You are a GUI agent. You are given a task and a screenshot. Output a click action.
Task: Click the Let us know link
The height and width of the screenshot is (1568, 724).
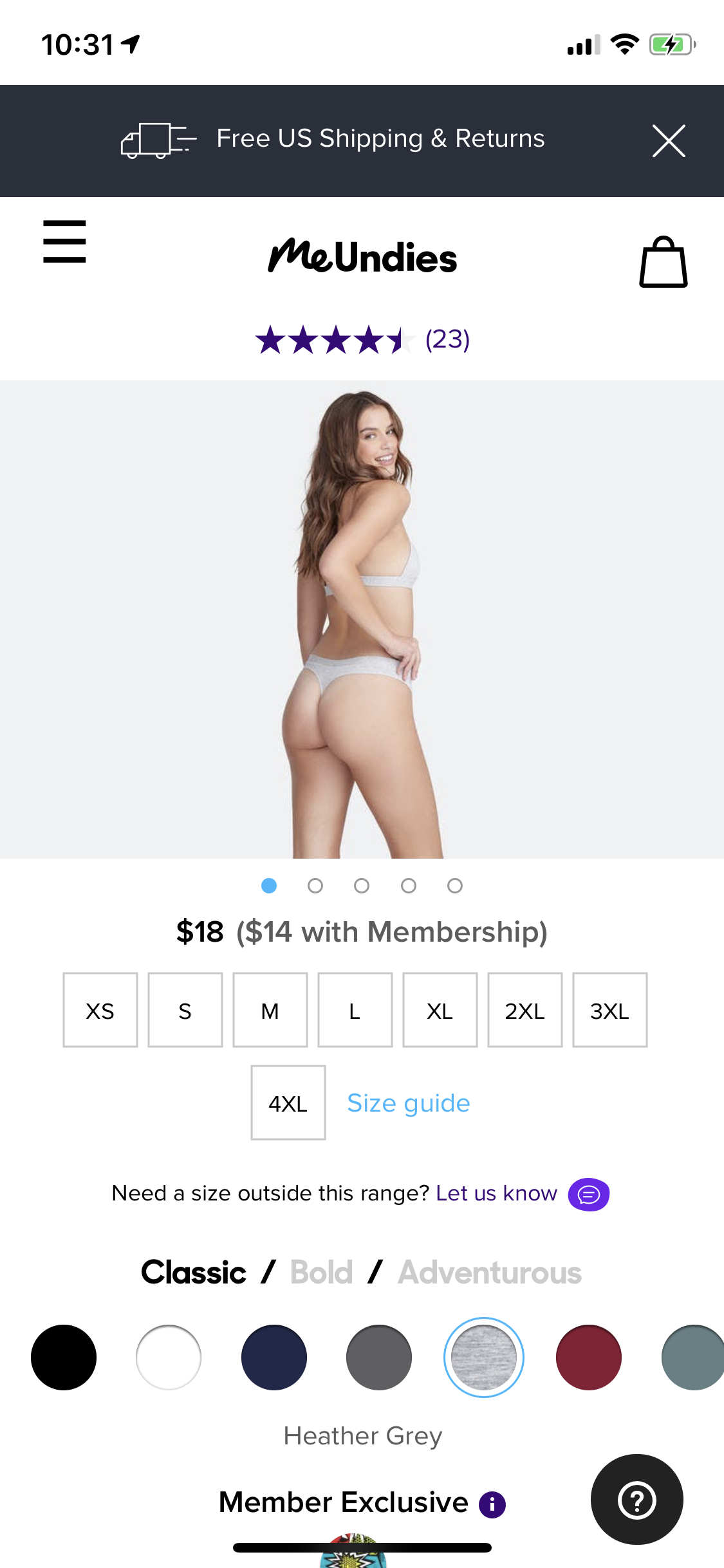[496, 1193]
